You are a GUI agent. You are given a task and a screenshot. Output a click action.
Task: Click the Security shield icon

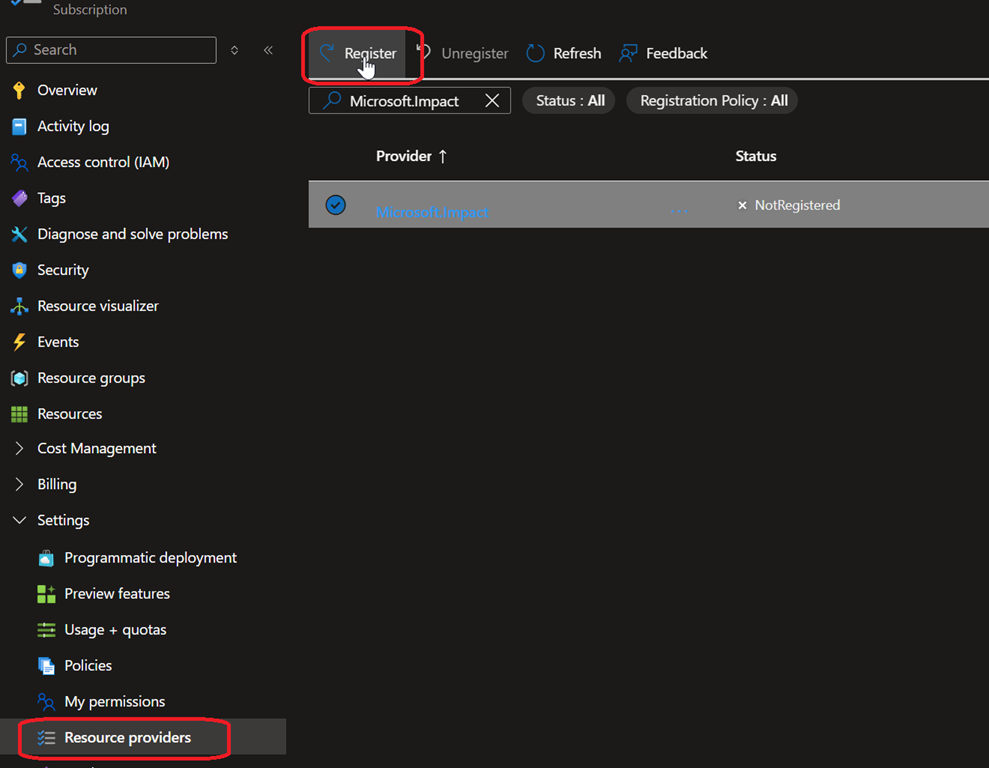coord(19,270)
